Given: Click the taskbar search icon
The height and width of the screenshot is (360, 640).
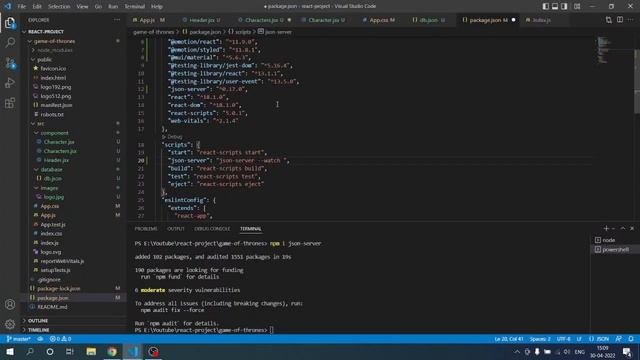Looking at the screenshot, I should [30, 351].
